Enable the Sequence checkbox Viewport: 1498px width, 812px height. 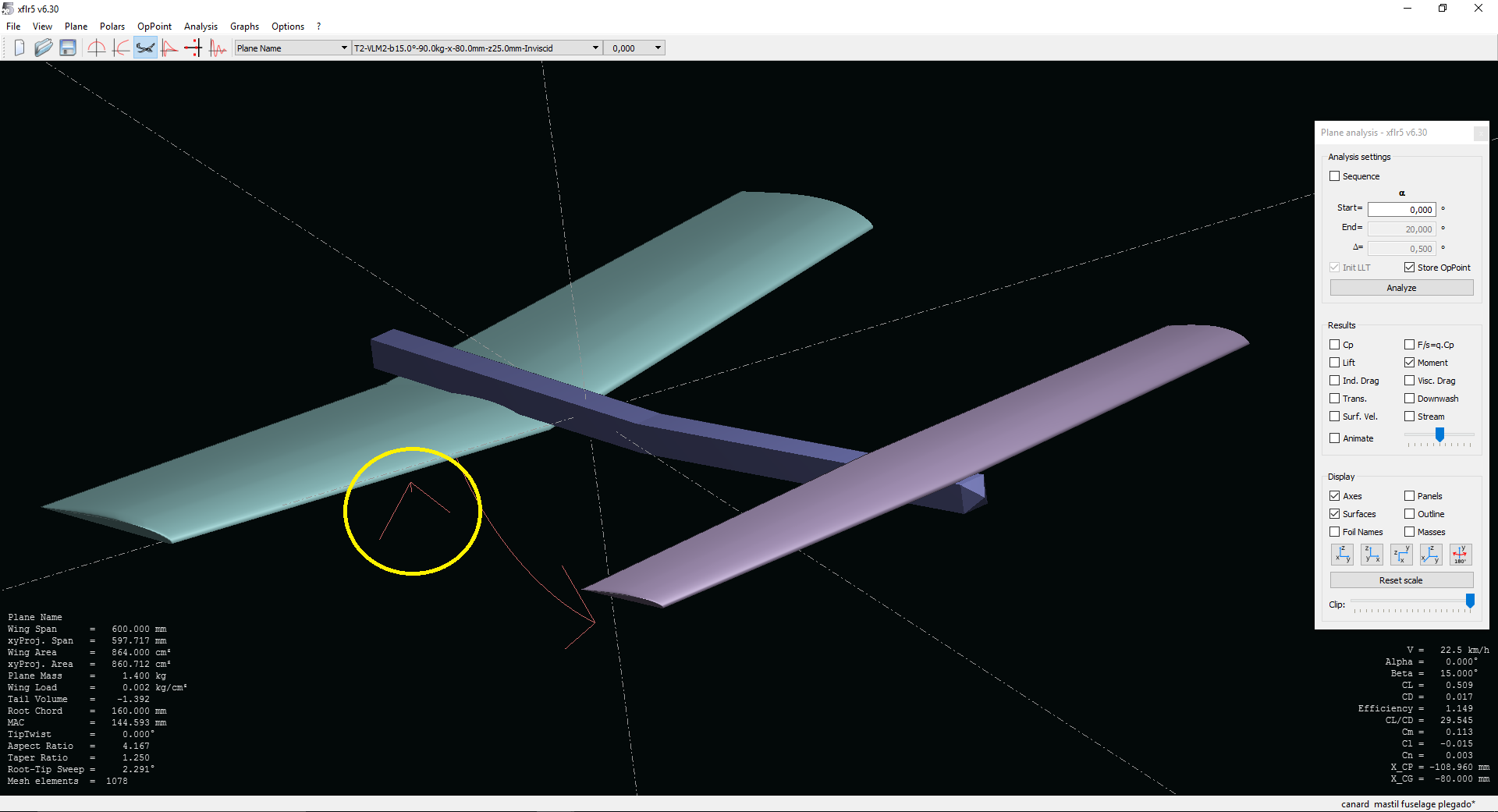click(x=1335, y=176)
